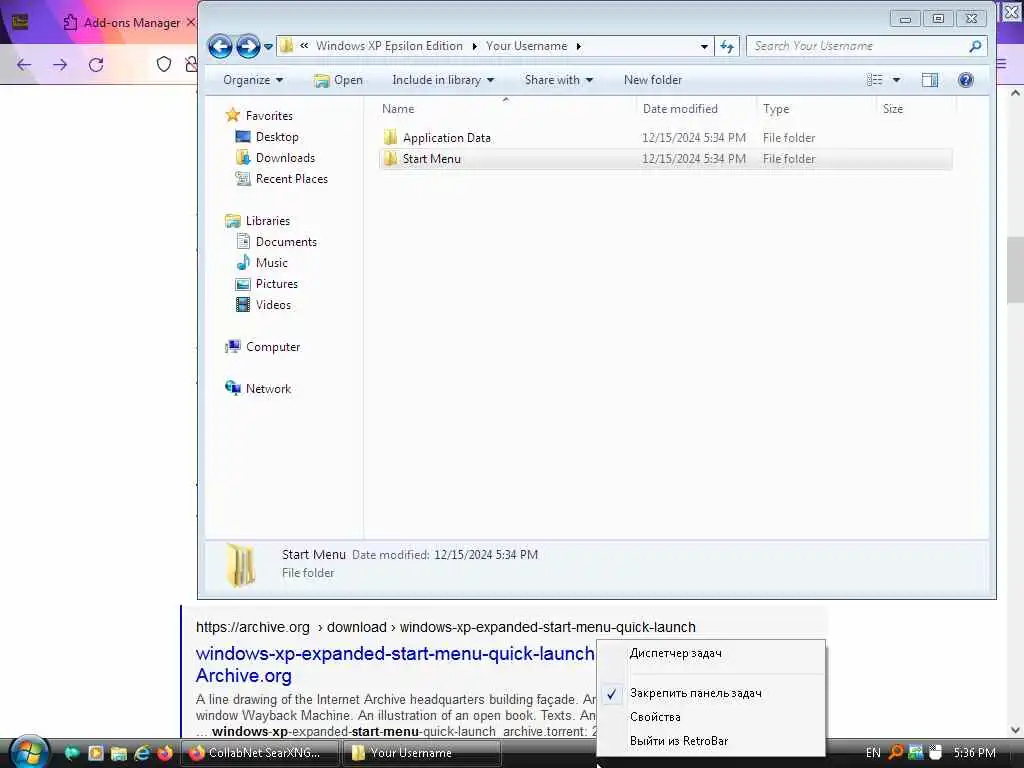Screen dimensions: 1024x768
Task: Click the Explorer Forward navigation arrow
Action: (x=248, y=46)
